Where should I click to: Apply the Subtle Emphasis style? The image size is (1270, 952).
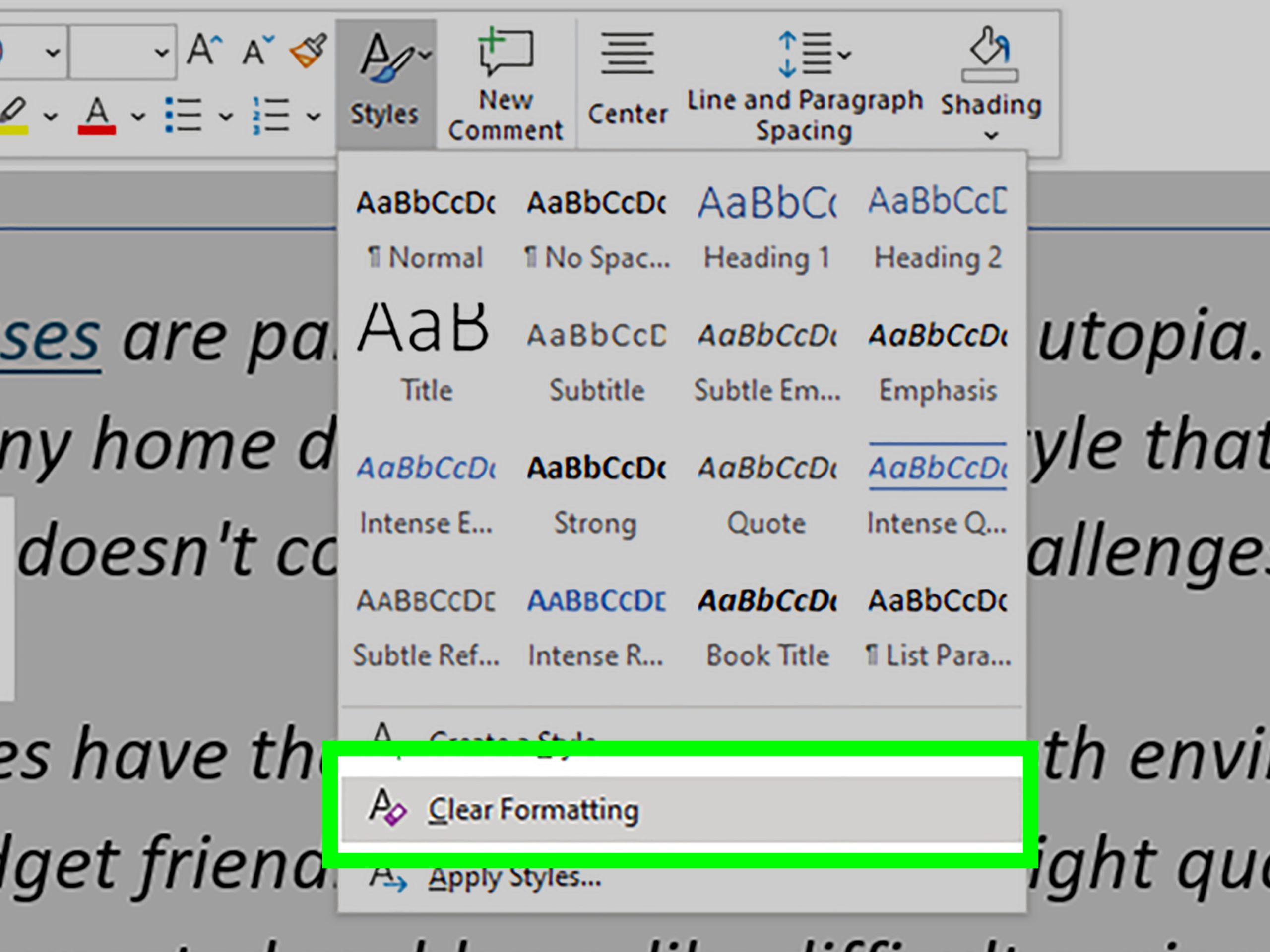pos(767,361)
